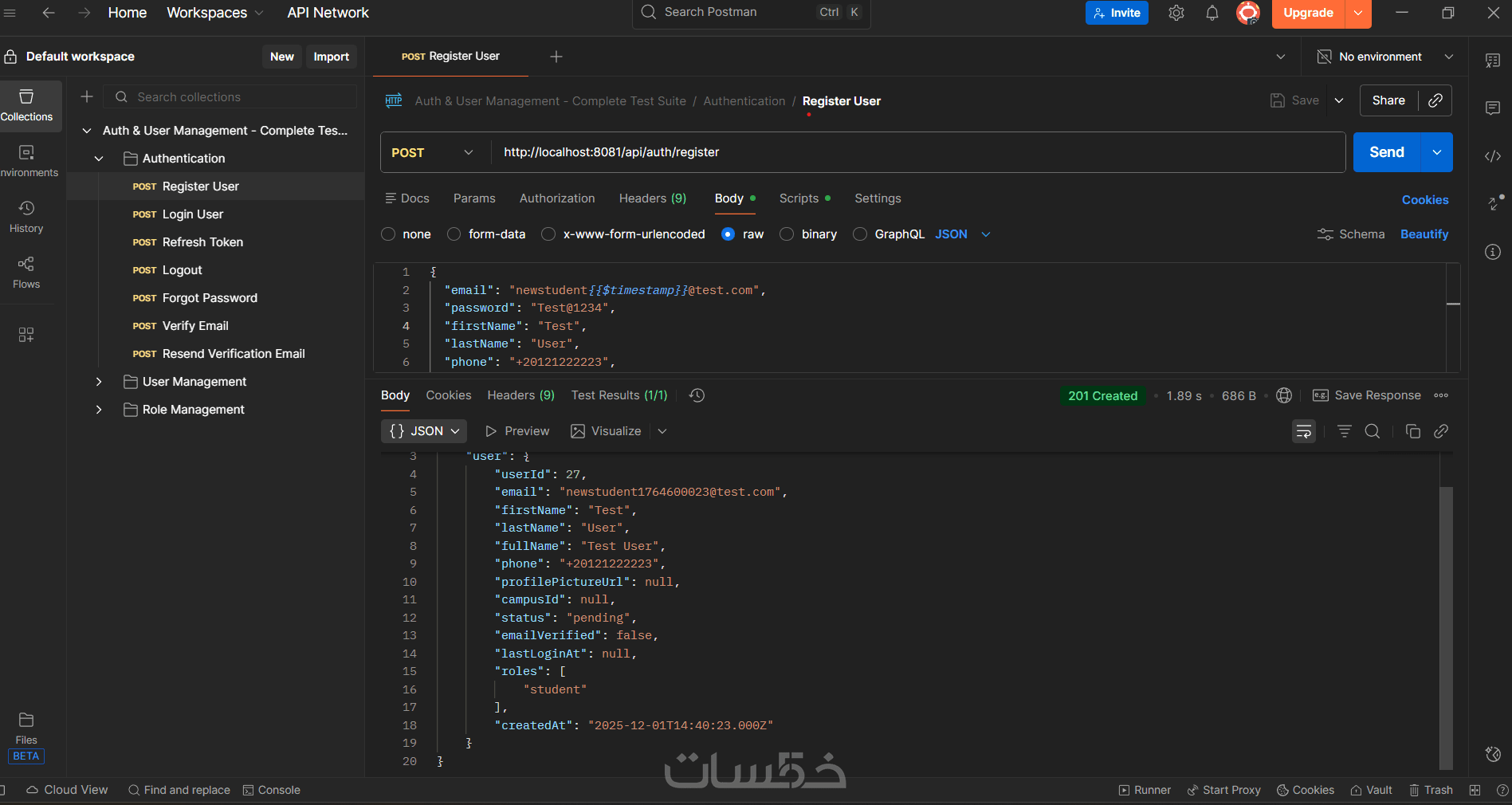Toggle response line wrap icon
This screenshot has width=1512, height=805.
pyautogui.click(x=1304, y=431)
